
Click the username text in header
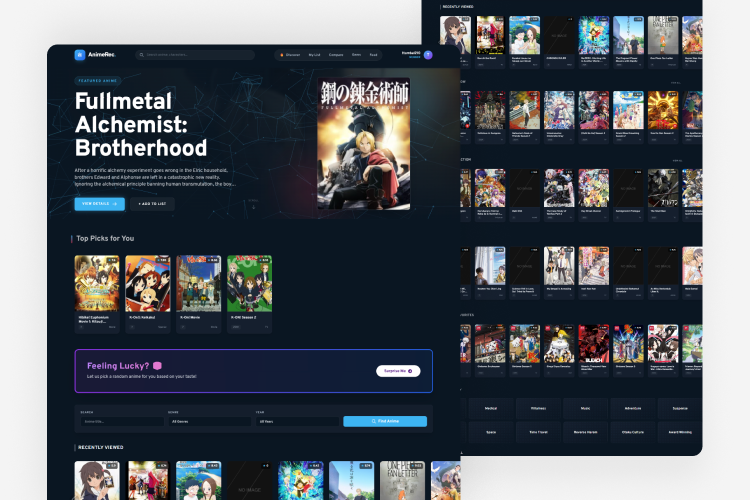pyautogui.click(x=411, y=53)
